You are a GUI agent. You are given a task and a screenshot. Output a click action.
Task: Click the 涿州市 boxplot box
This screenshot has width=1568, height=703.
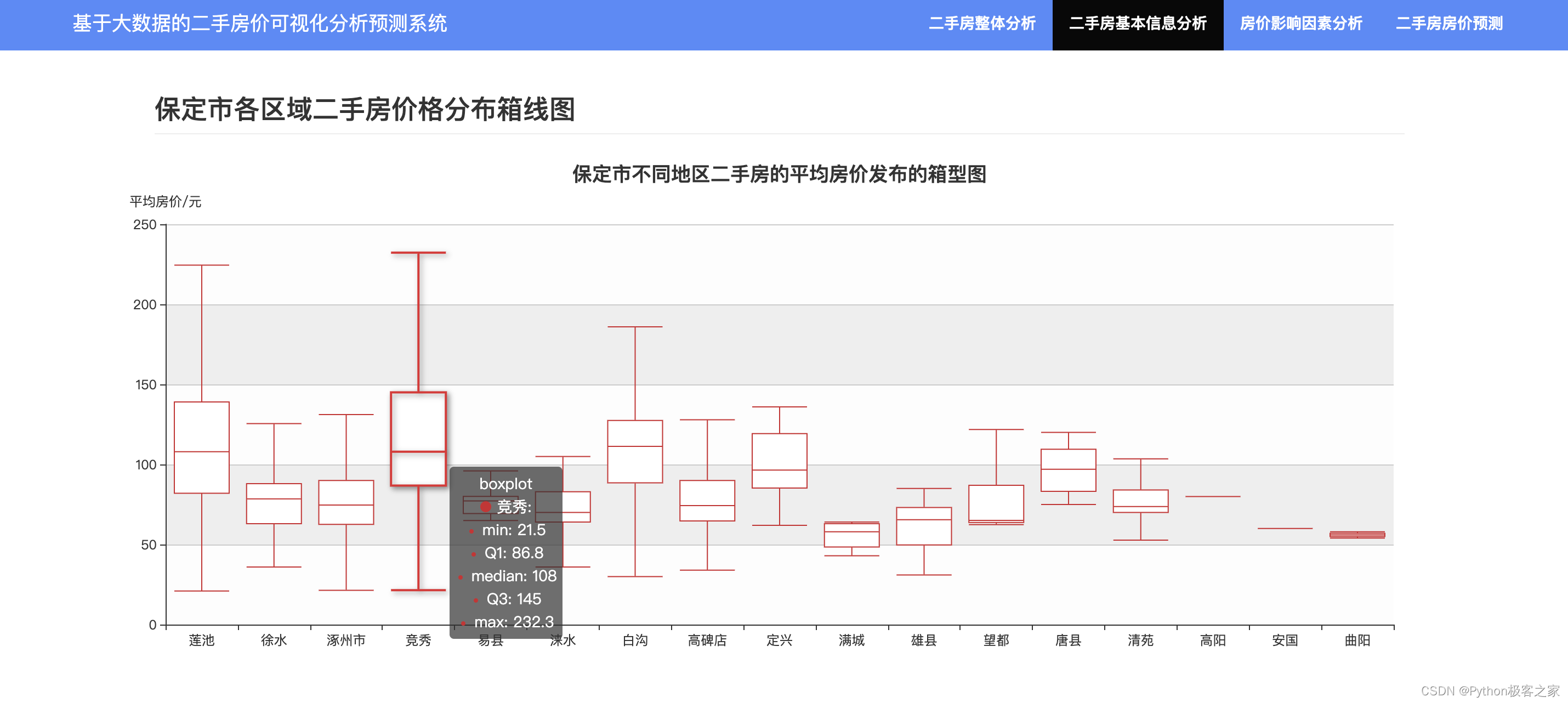click(346, 502)
